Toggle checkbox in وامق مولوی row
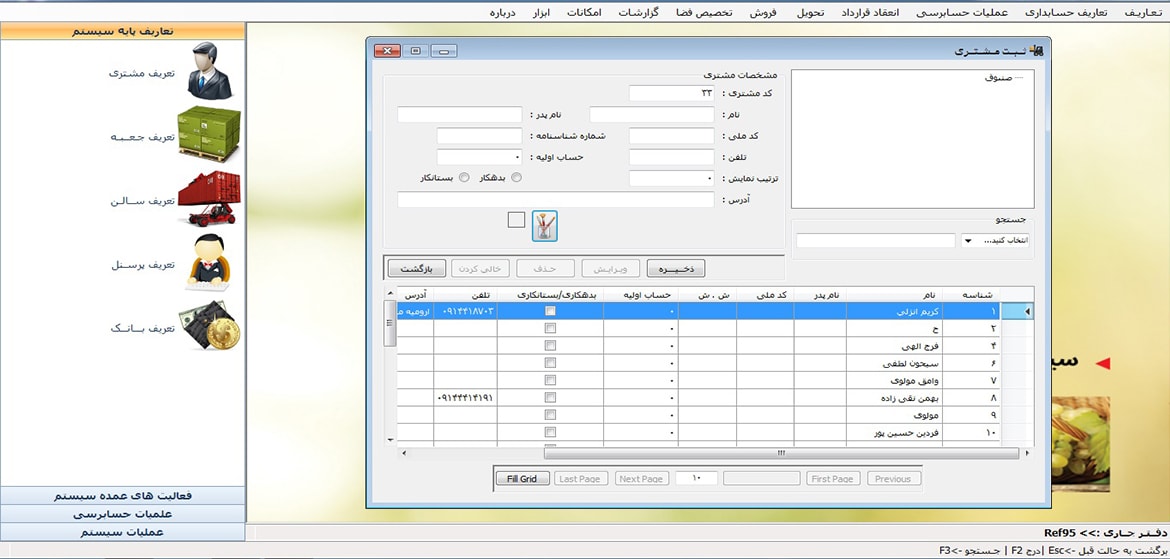This screenshot has width=1170, height=559. [x=550, y=381]
